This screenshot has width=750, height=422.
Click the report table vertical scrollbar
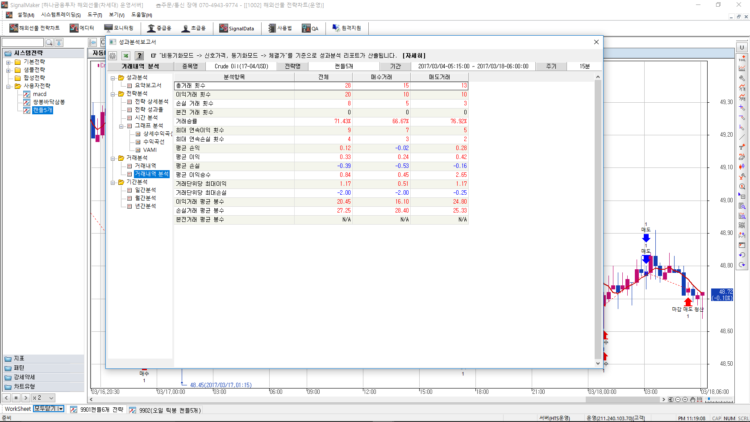[x=599, y=200]
